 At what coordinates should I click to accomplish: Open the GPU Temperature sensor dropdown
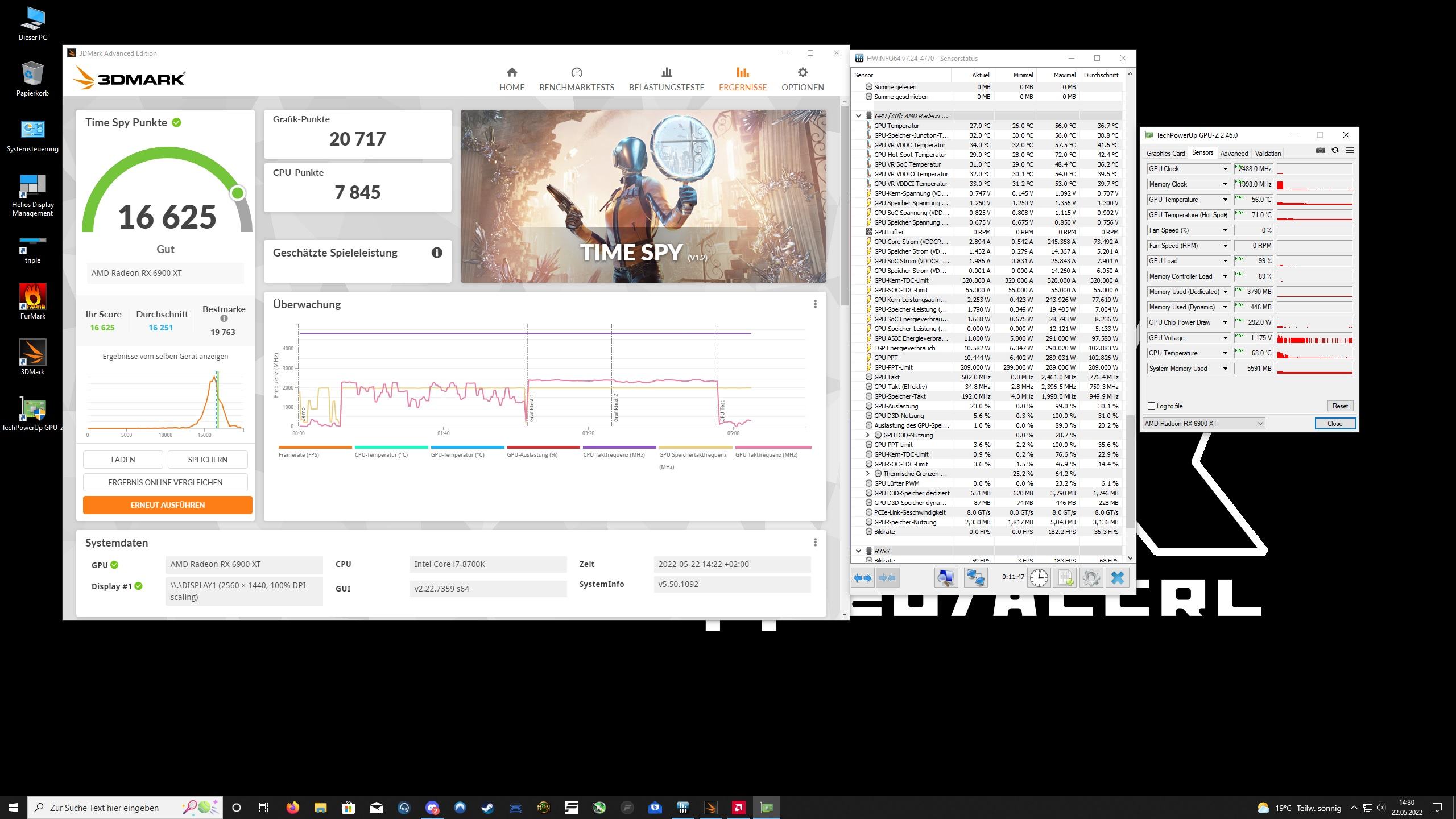click(x=1225, y=200)
